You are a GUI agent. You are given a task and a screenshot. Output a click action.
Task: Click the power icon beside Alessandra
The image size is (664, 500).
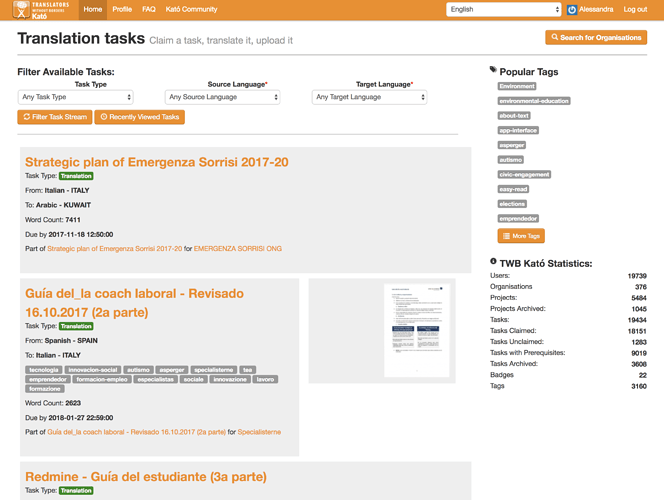(572, 10)
